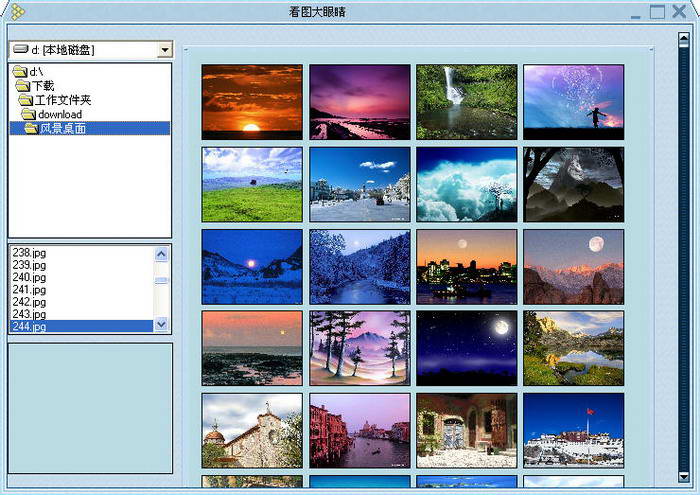This screenshot has width=700, height=495.
Task: Open the orange sunset thumbnail
Action: coord(252,101)
